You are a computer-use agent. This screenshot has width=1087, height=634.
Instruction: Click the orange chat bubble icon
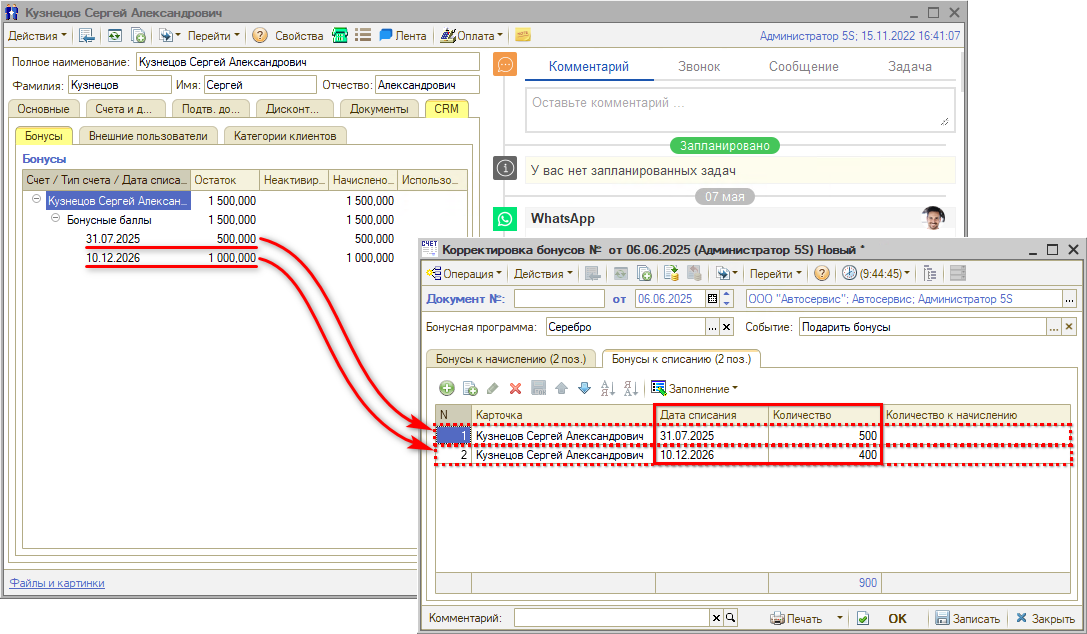pyautogui.click(x=506, y=65)
